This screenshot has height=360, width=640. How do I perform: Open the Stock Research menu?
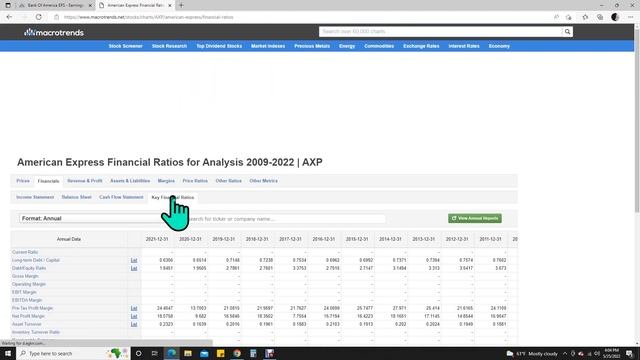pos(169,46)
